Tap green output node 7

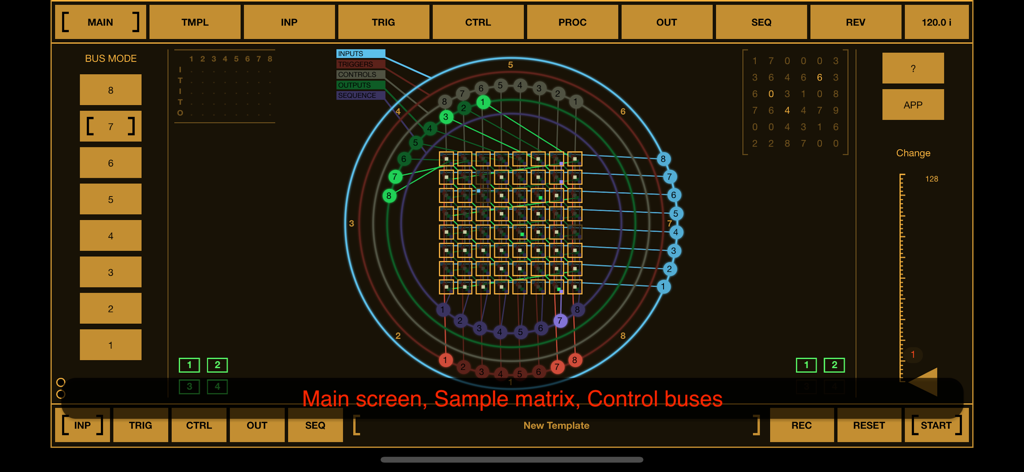click(x=394, y=176)
